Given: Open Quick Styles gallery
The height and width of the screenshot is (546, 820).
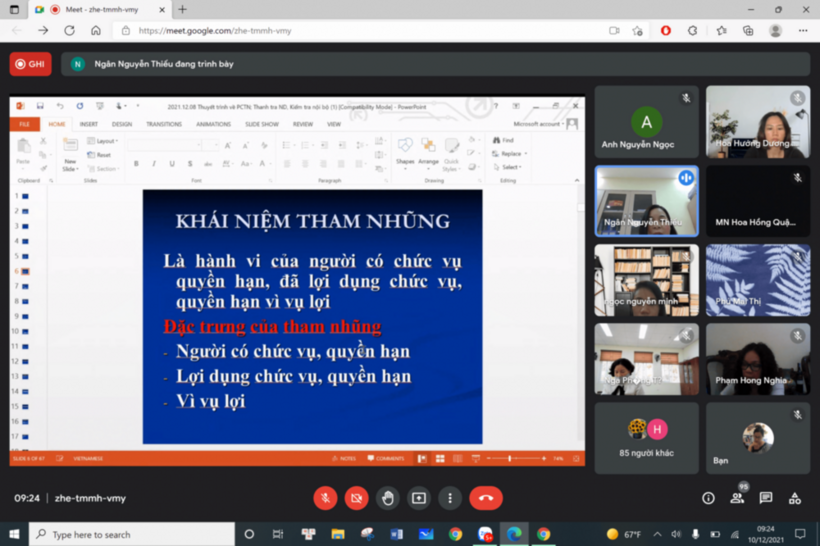Looking at the screenshot, I should 451,154.
